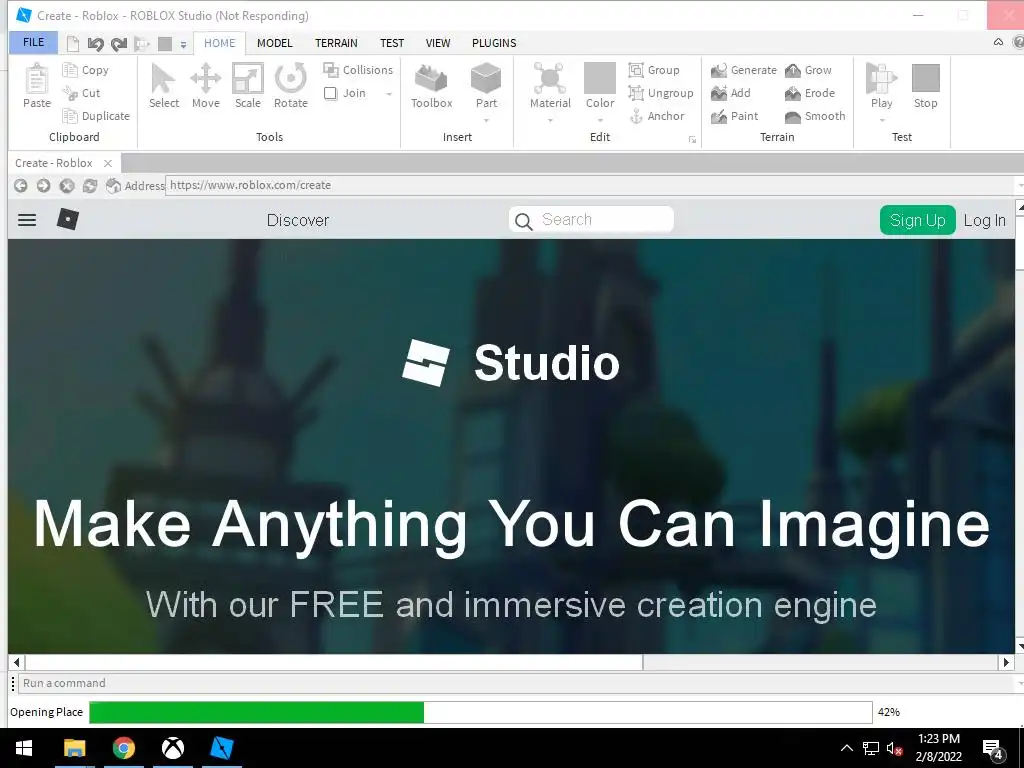The height and width of the screenshot is (768, 1024).
Task: Open Chrome from the taskbar
Action: [x=123, y=748]
